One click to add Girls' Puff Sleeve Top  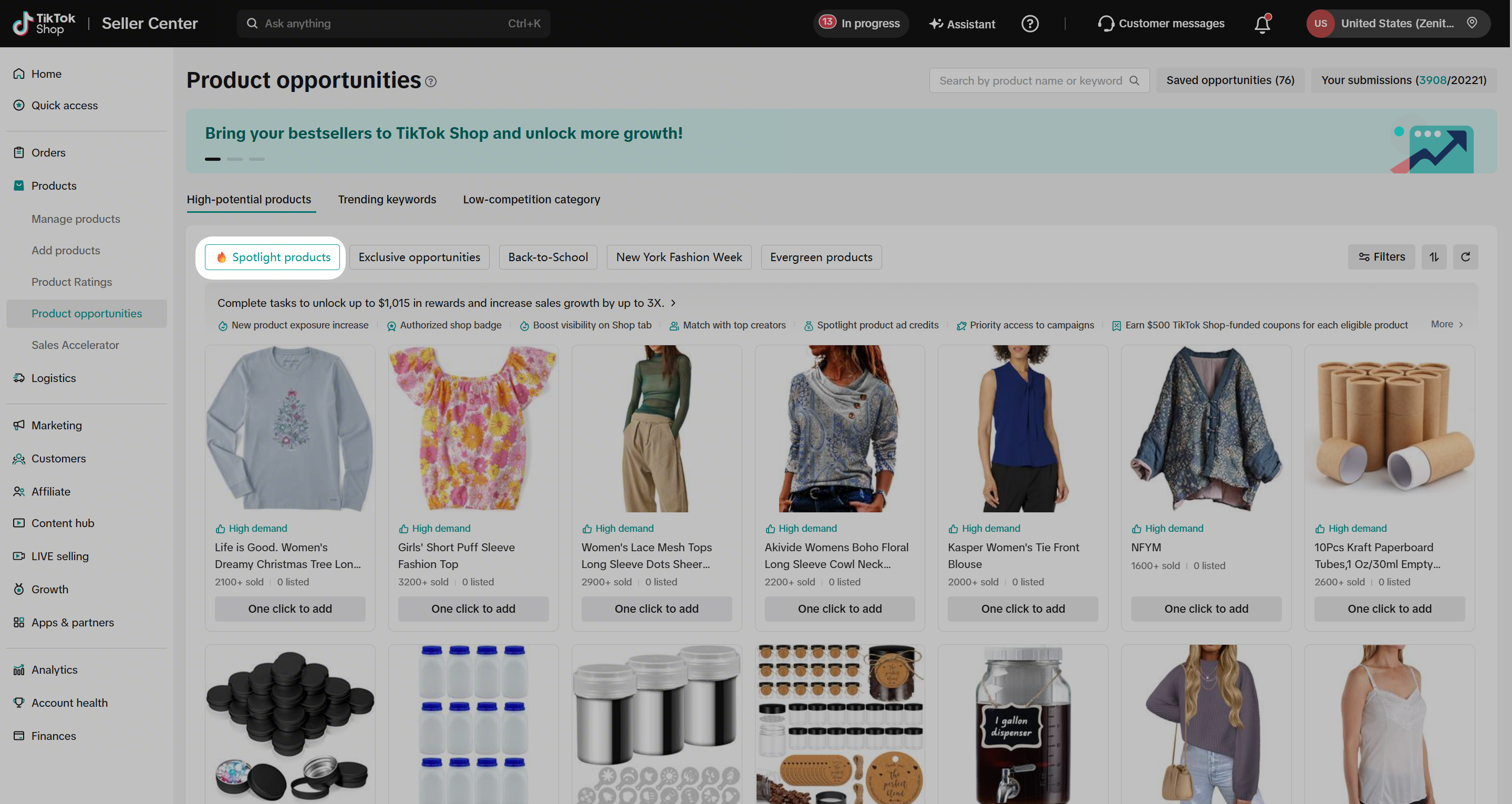473,609
